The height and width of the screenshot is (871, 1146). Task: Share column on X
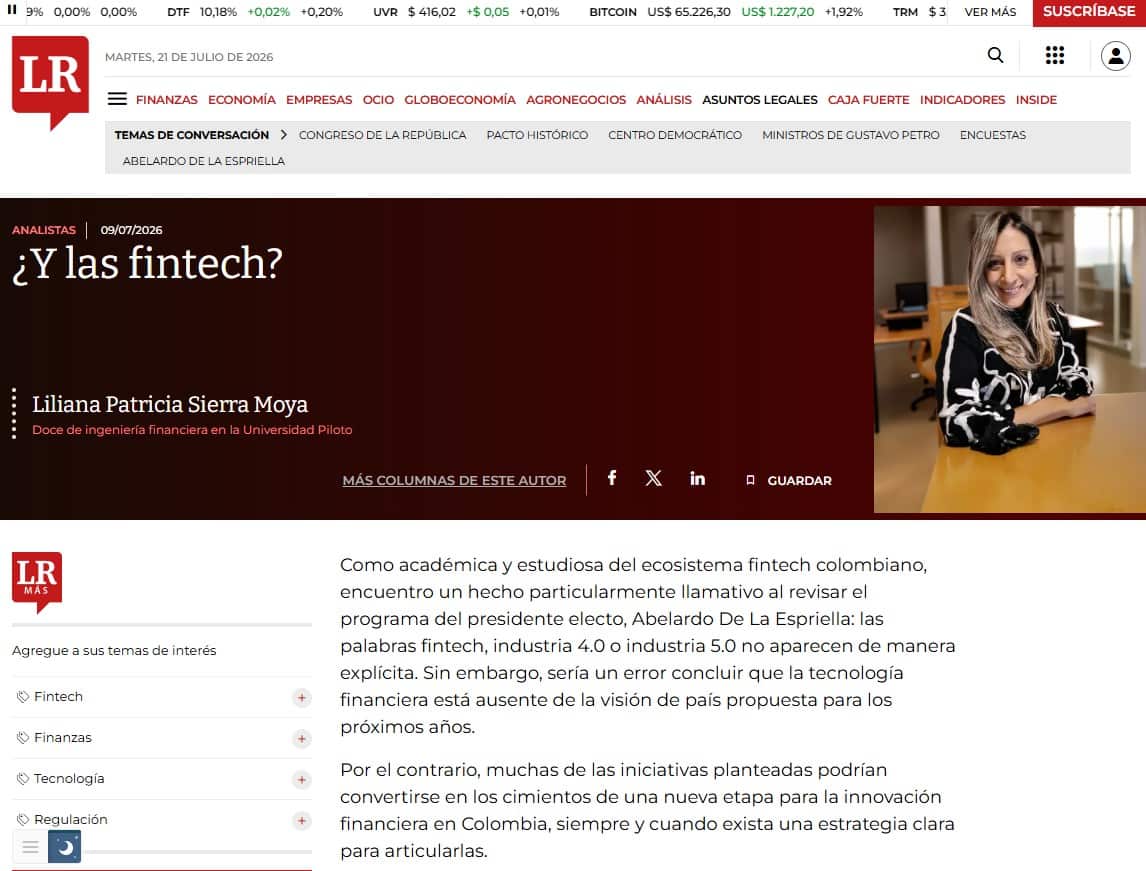(x=653, y=478)
